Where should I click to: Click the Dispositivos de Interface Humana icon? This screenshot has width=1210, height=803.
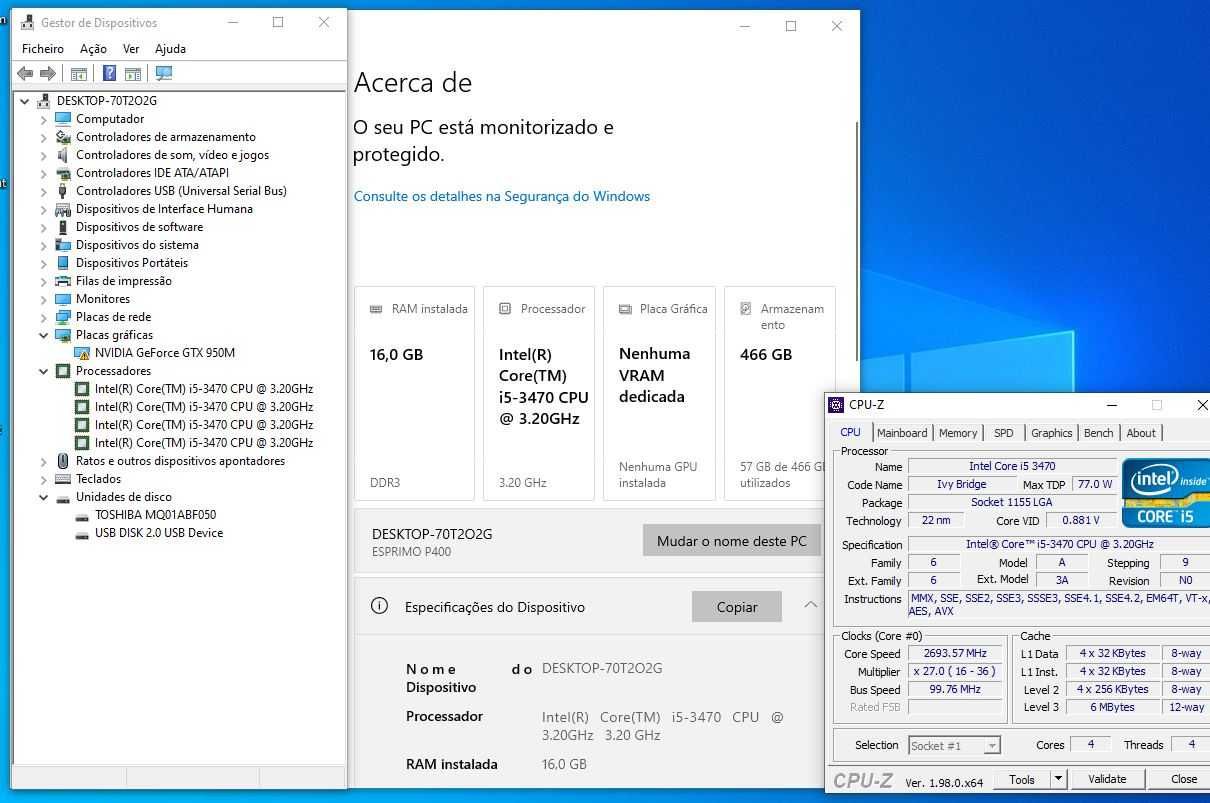coord(63,209)
